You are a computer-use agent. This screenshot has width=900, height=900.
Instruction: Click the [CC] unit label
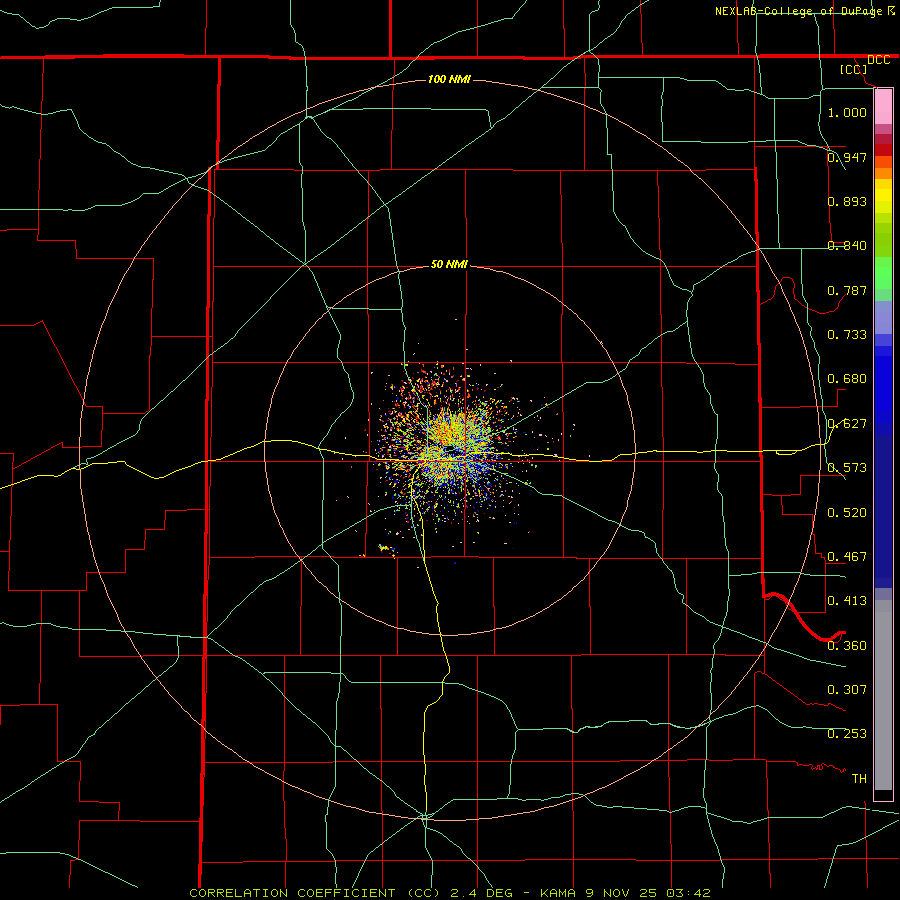(x=854, y=69)
